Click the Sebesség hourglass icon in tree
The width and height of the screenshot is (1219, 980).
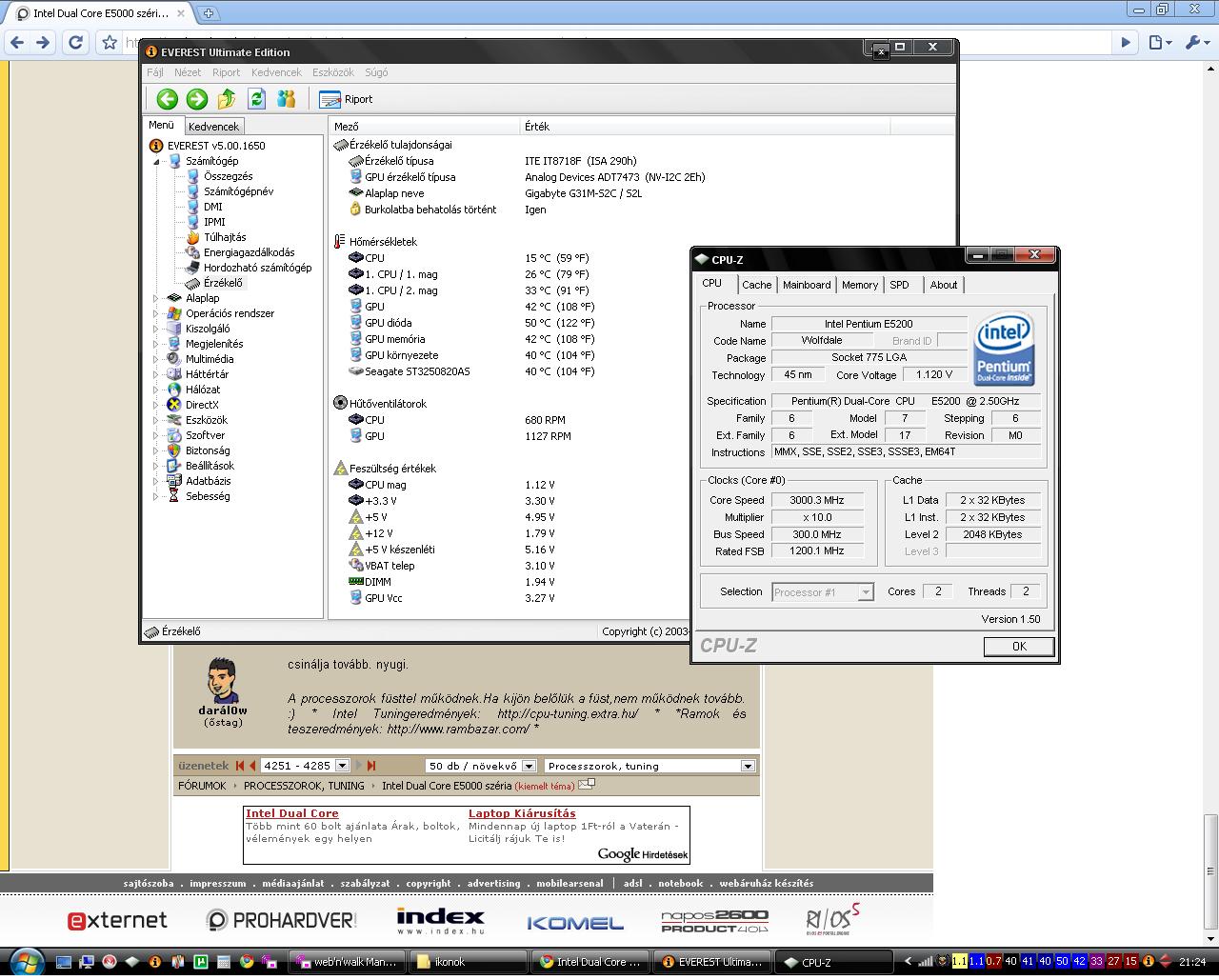pos(174,496)
